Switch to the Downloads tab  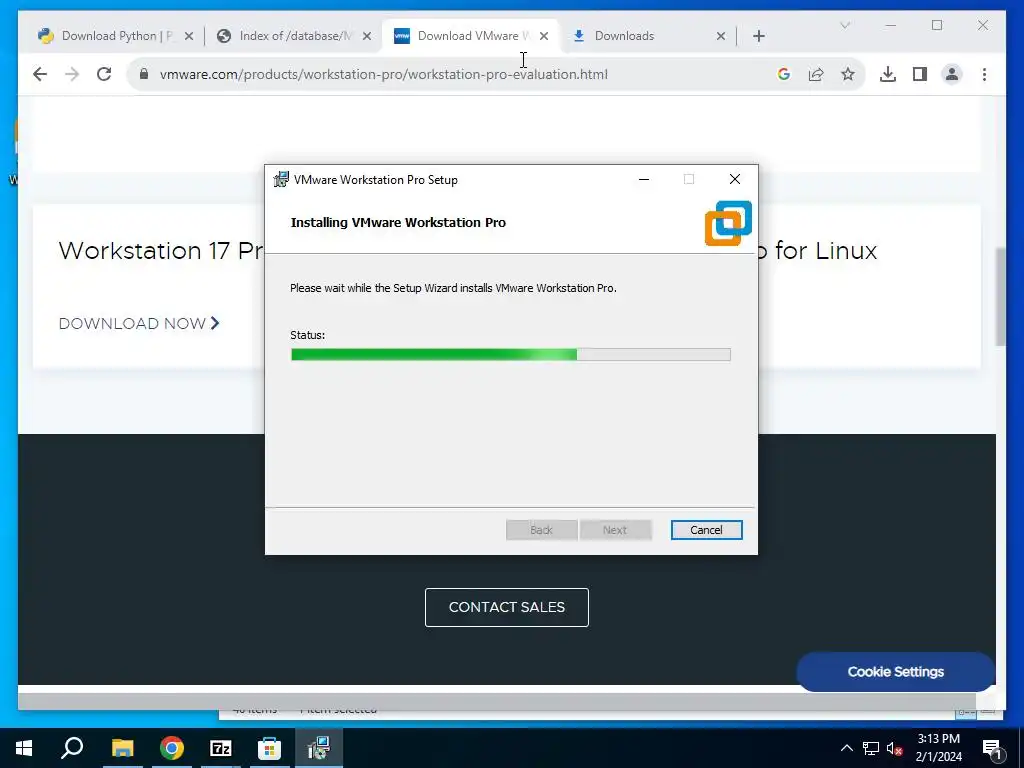[648, 36]
